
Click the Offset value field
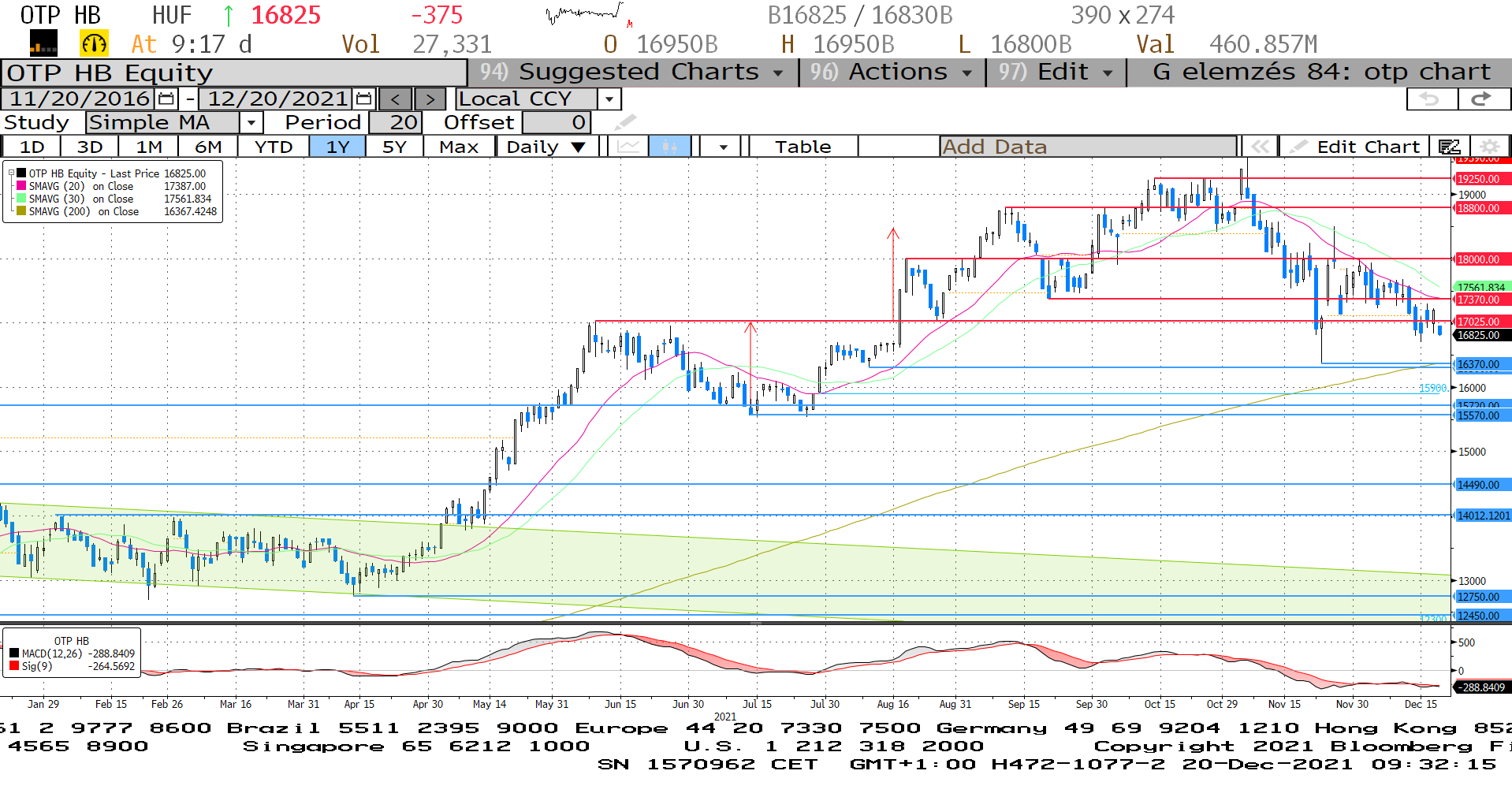pos(557,122)
